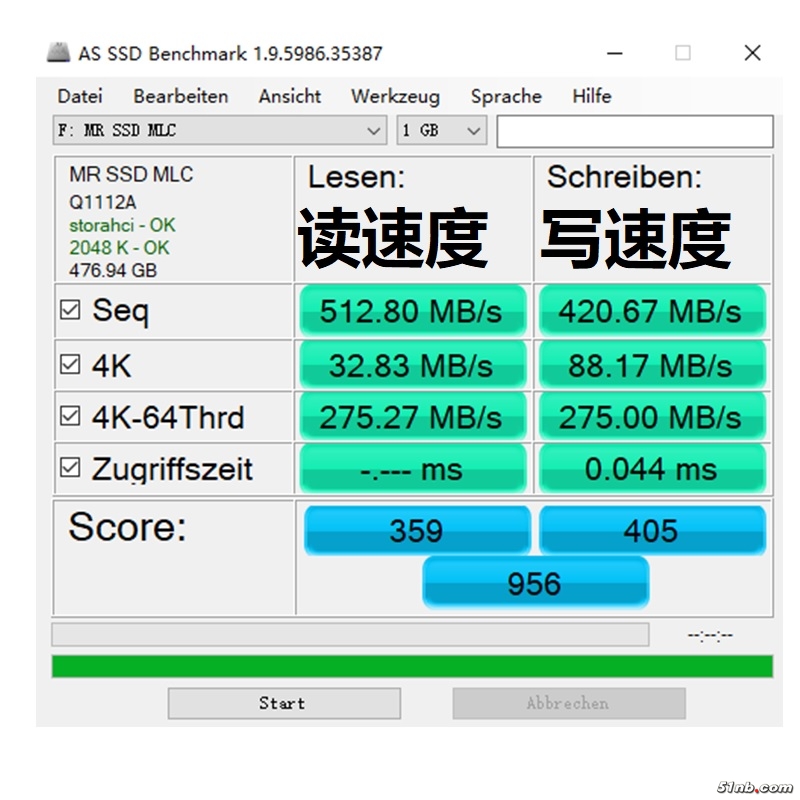The width and height of the screenshot is (800, 800).
Task: Click the read access time -.--- ms
Action: tap(413, 468)
